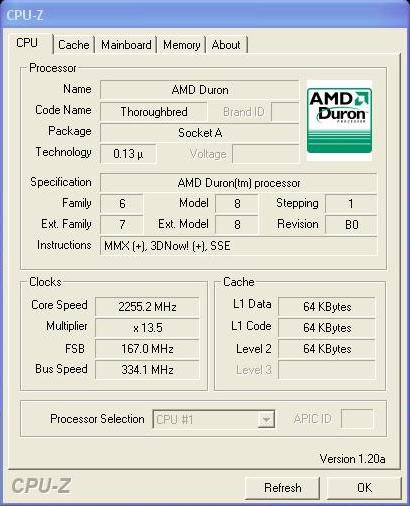Click the AMD Duron processor logo
Screen dimensions: 410x506
pos(339,120)
